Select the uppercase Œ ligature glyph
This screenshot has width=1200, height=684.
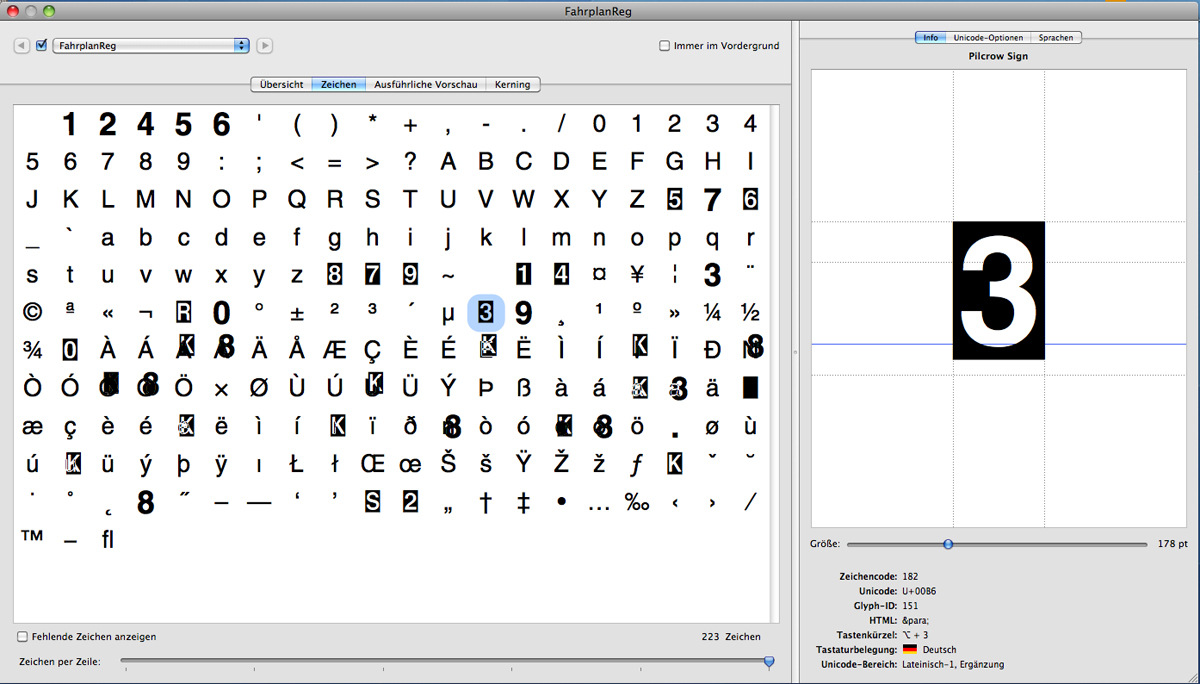(372, 464)
